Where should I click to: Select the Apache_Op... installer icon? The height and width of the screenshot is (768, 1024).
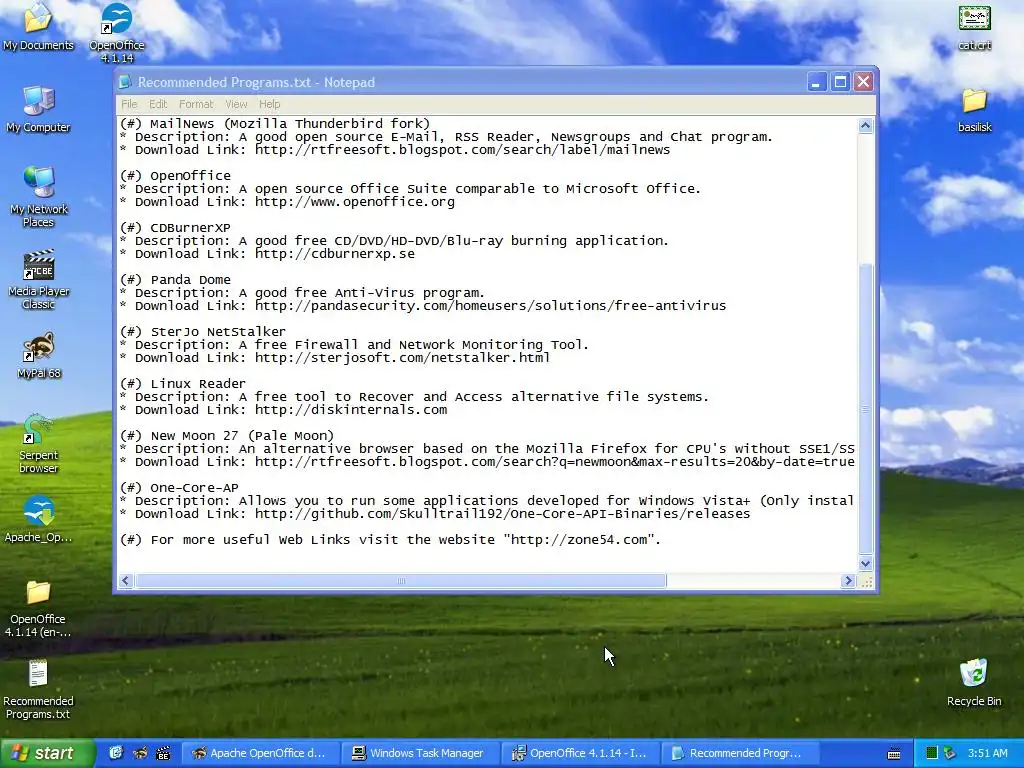point(38,519)
